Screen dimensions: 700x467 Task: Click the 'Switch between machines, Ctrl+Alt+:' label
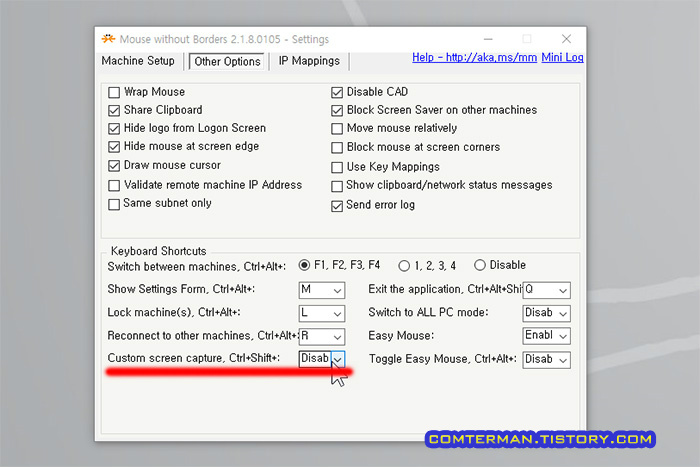(196, 267)
